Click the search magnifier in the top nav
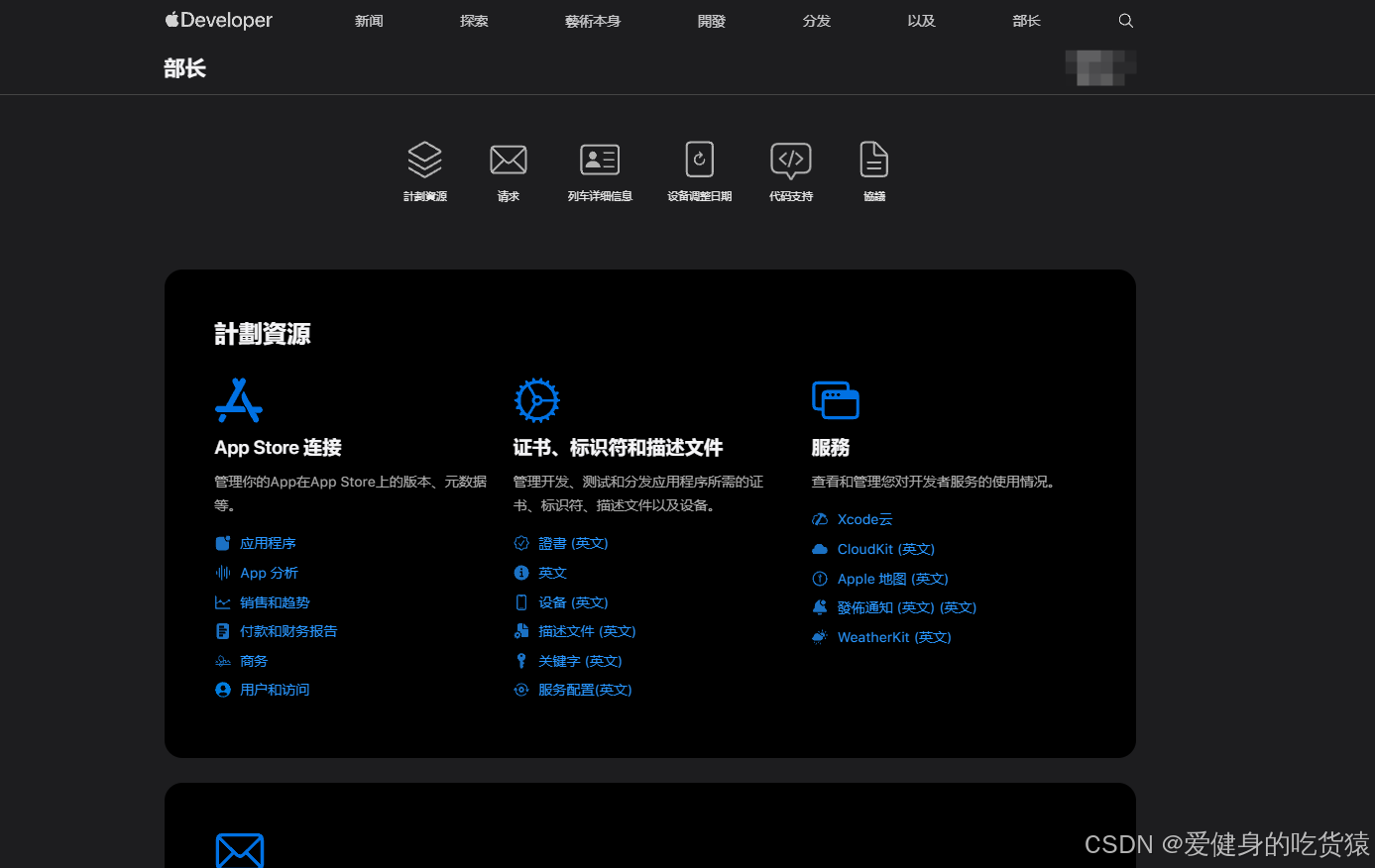Image resolution: width=1375 pixels, height=868 pixels. point(1125,21)
